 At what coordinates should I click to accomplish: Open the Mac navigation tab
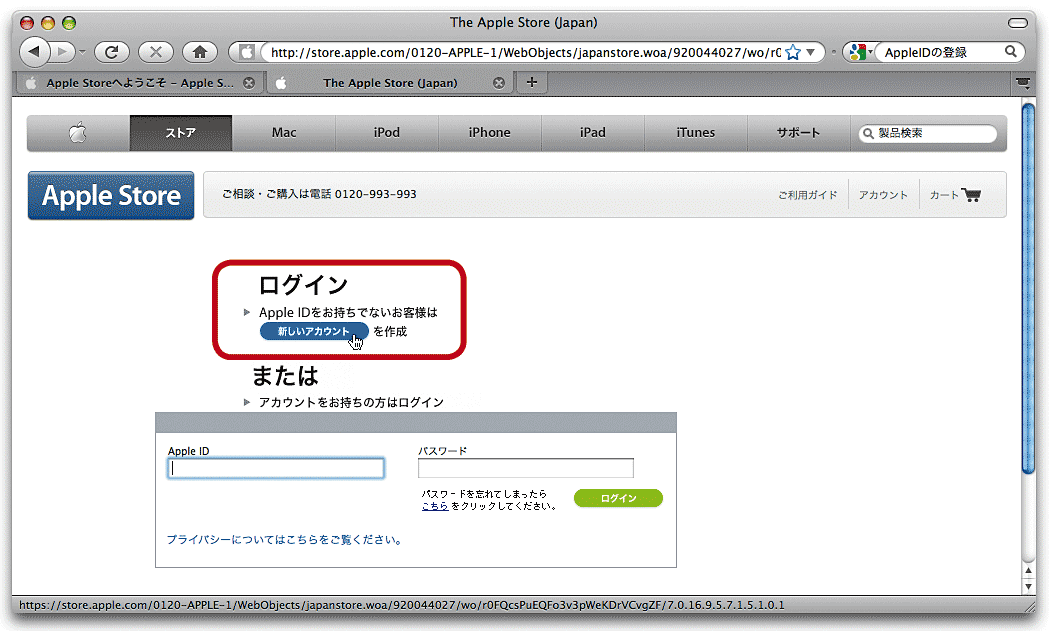[284, 132]
